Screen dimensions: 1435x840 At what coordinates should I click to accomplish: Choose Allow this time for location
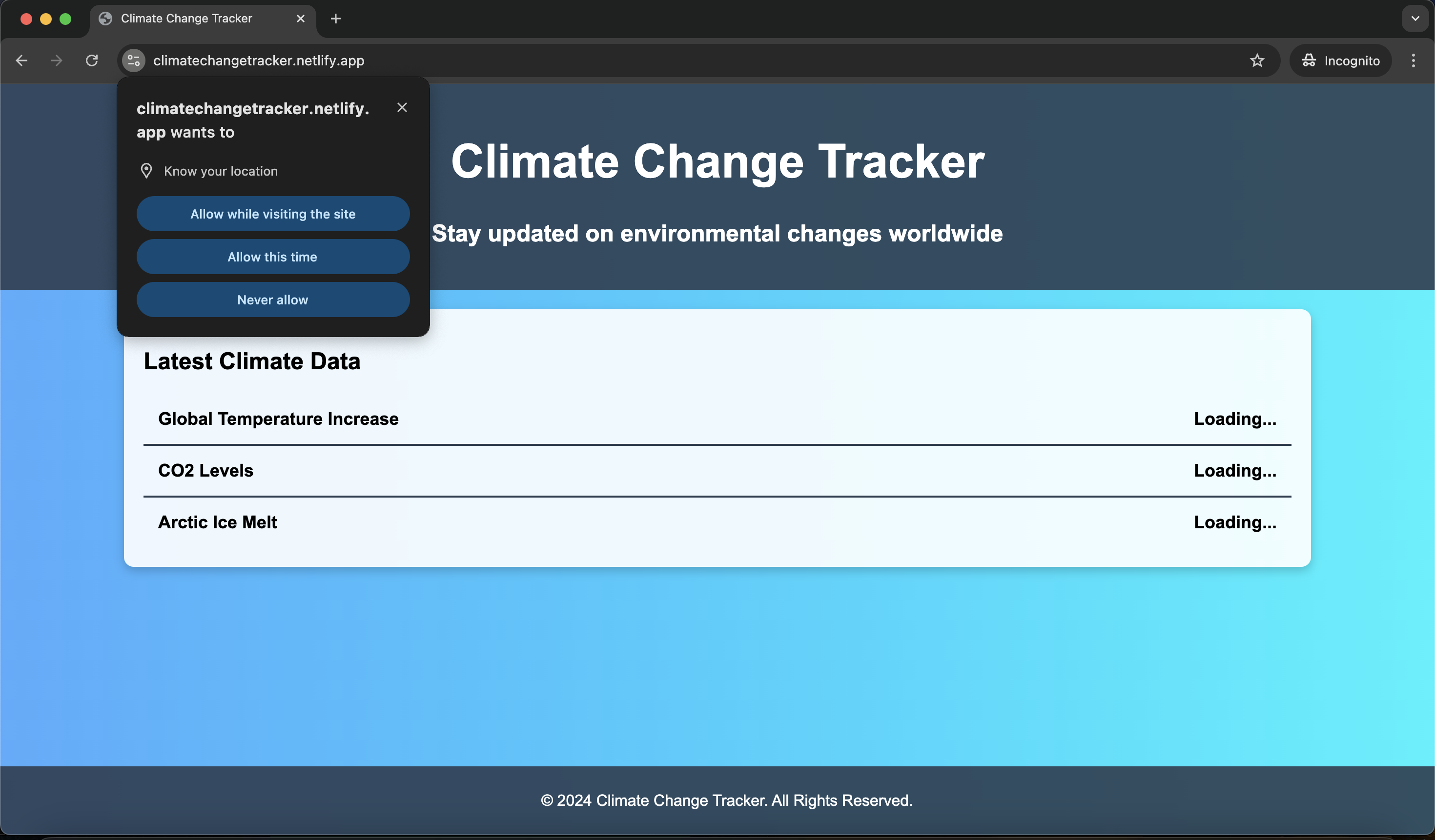click(x=273, y=257)
